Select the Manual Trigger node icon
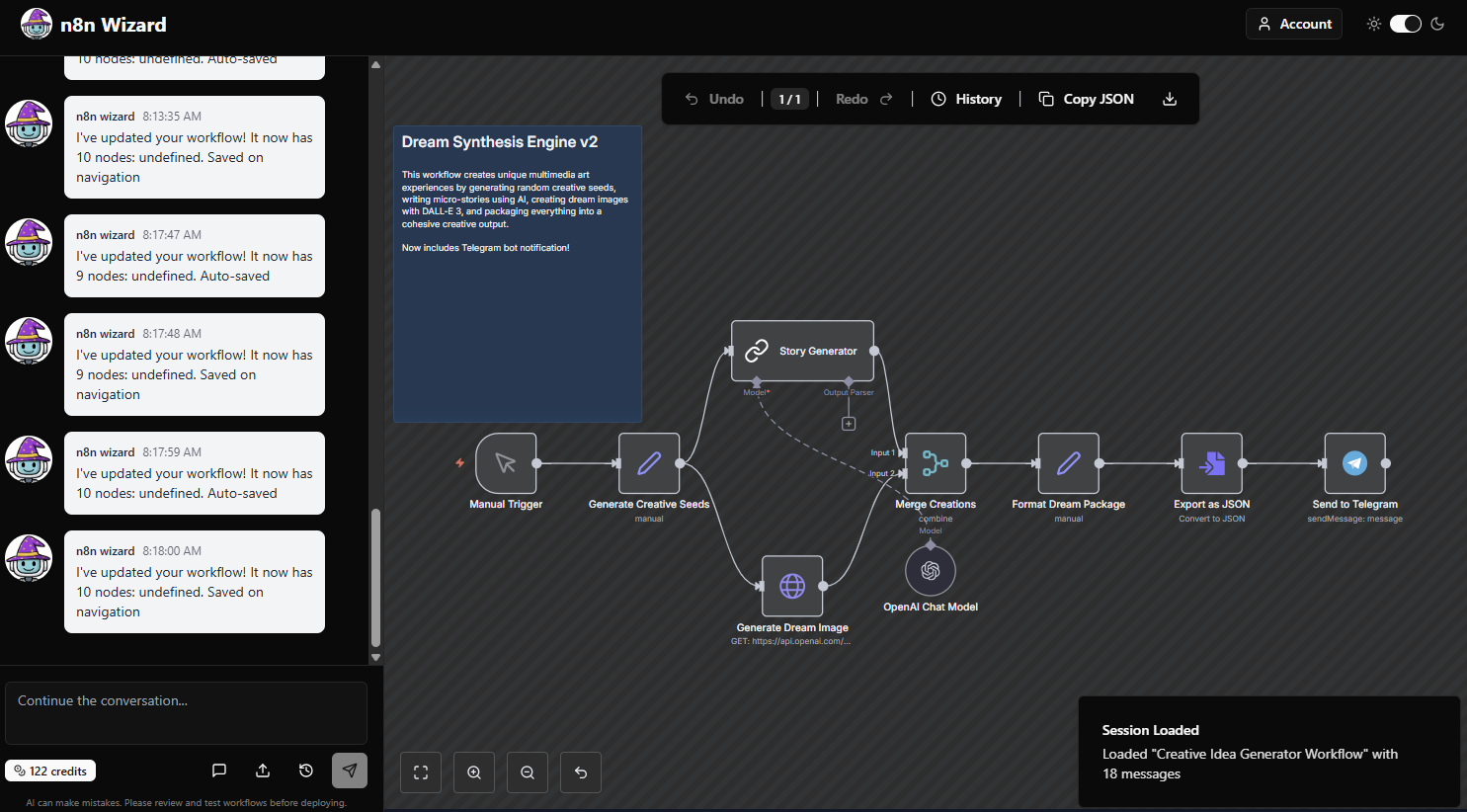This screenshot has width=1467, height=812. coord(505,462)
